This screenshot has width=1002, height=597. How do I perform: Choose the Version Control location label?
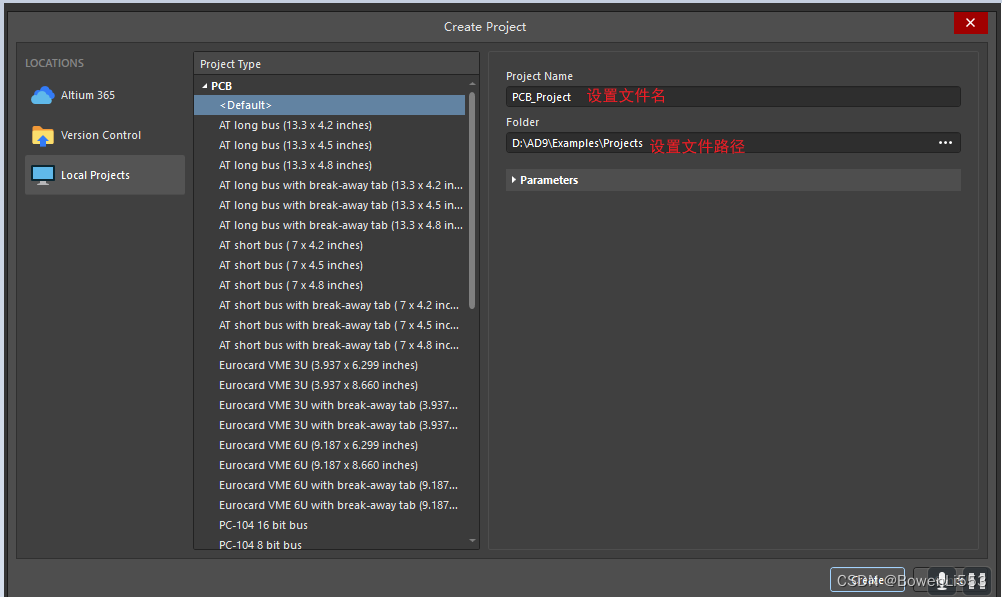[101, 136]
